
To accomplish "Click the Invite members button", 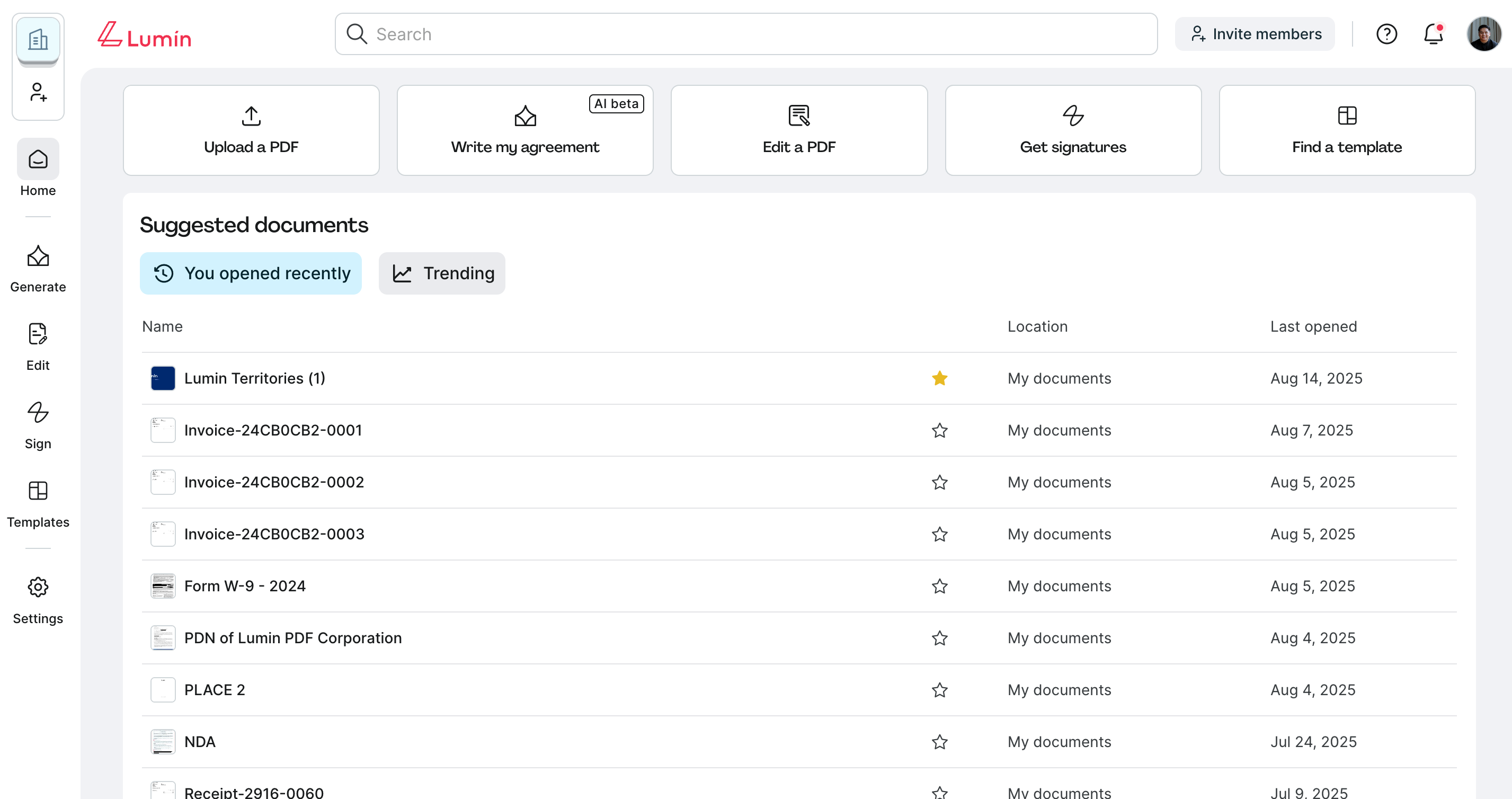I will [1255, 33].
